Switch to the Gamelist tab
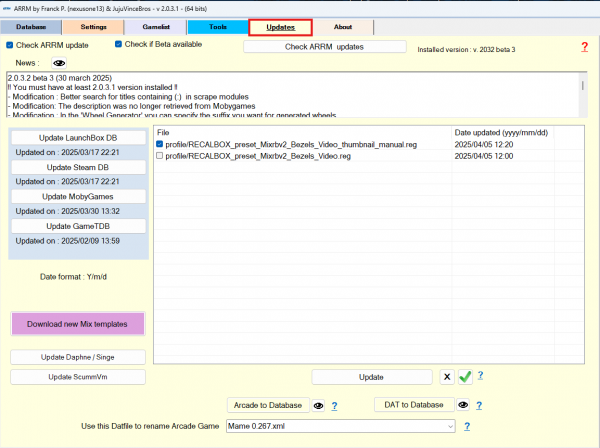Viewport: 600px width, 448px height. coord(155,26)
